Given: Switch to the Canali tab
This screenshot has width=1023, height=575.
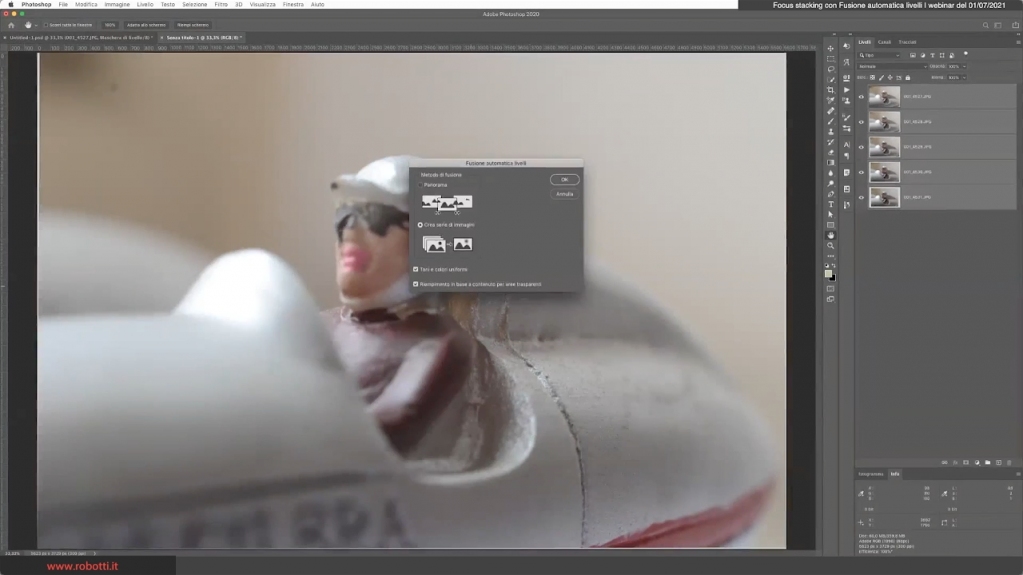Looking at the screenshot, I should point(884,42).
